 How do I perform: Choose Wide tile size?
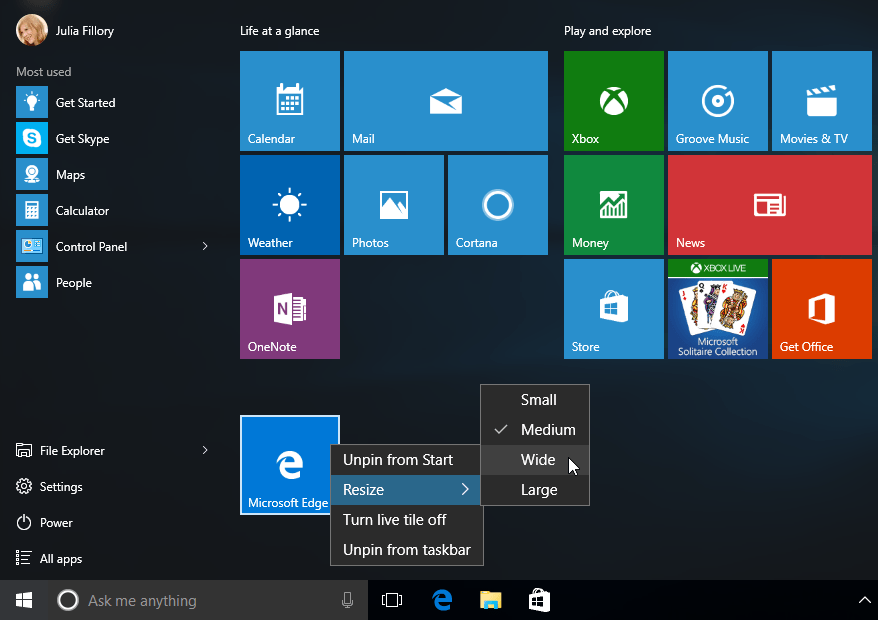[x=537, y=460]
